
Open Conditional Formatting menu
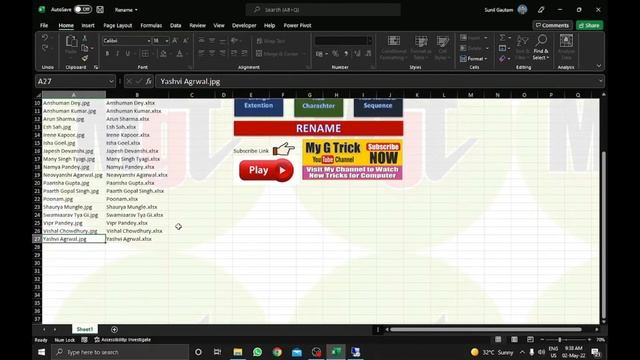(393, 47)
